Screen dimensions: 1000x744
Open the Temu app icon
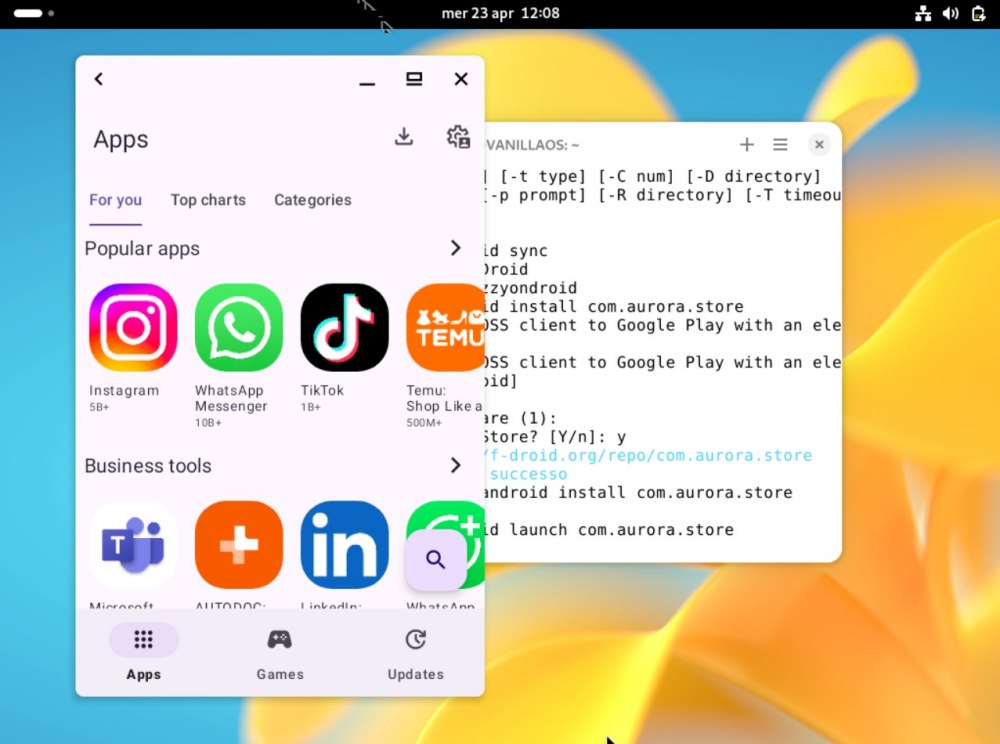pos(445,327)
